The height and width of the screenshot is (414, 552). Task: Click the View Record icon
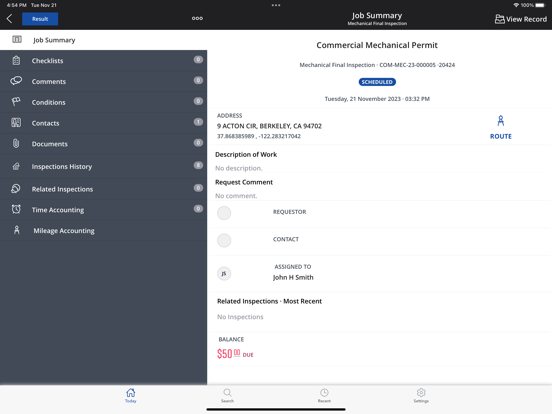pyautogui.click(x=500, y=19)
